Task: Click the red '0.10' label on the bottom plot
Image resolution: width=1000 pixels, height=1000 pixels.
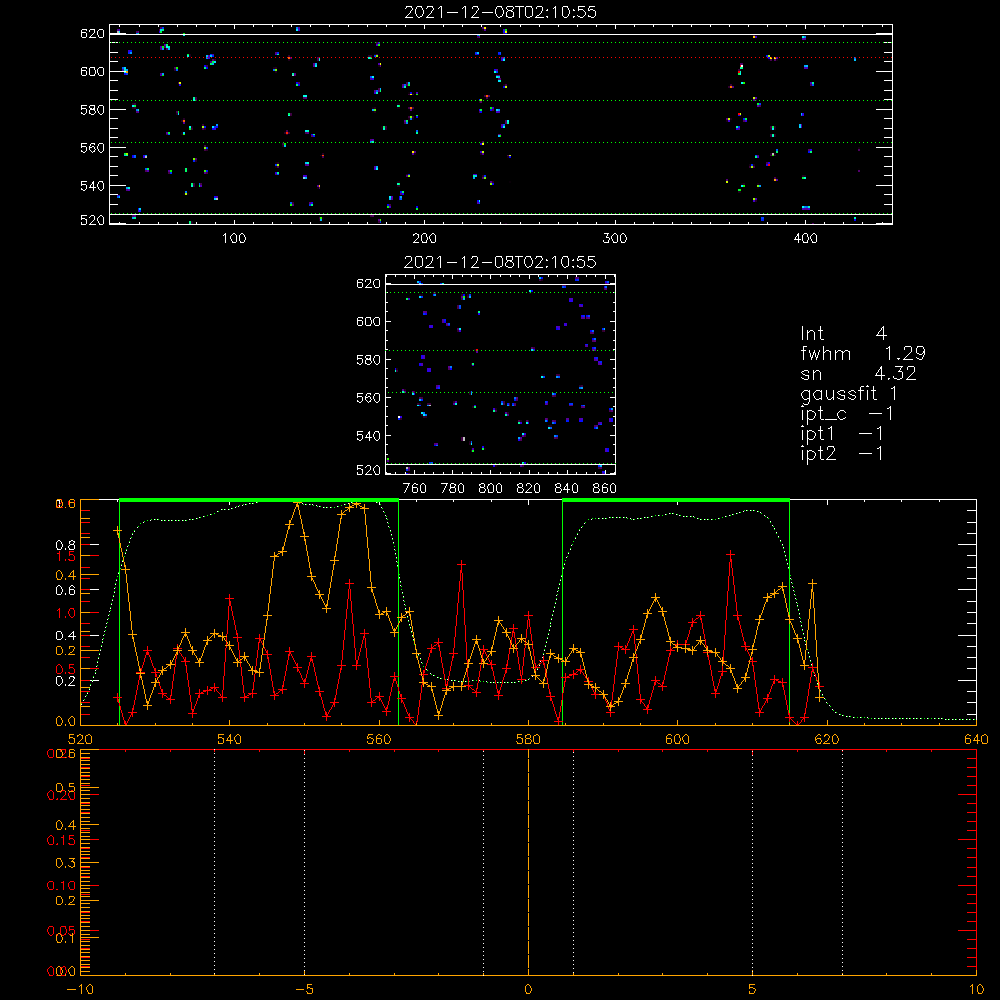Action: tap(61, 886)
